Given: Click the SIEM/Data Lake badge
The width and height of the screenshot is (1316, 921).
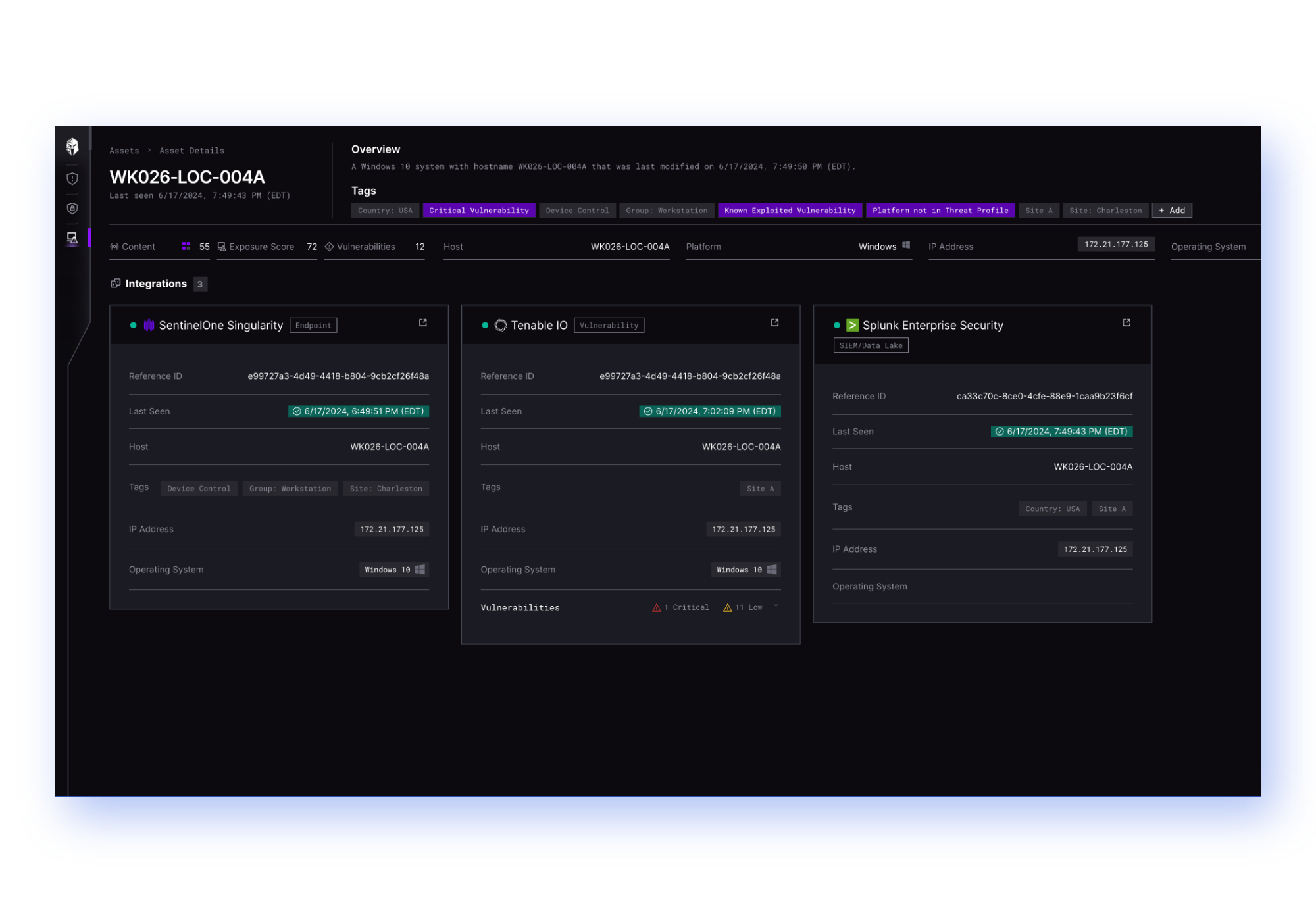Looking at the screenshot, I should click(x=871, y=345).
